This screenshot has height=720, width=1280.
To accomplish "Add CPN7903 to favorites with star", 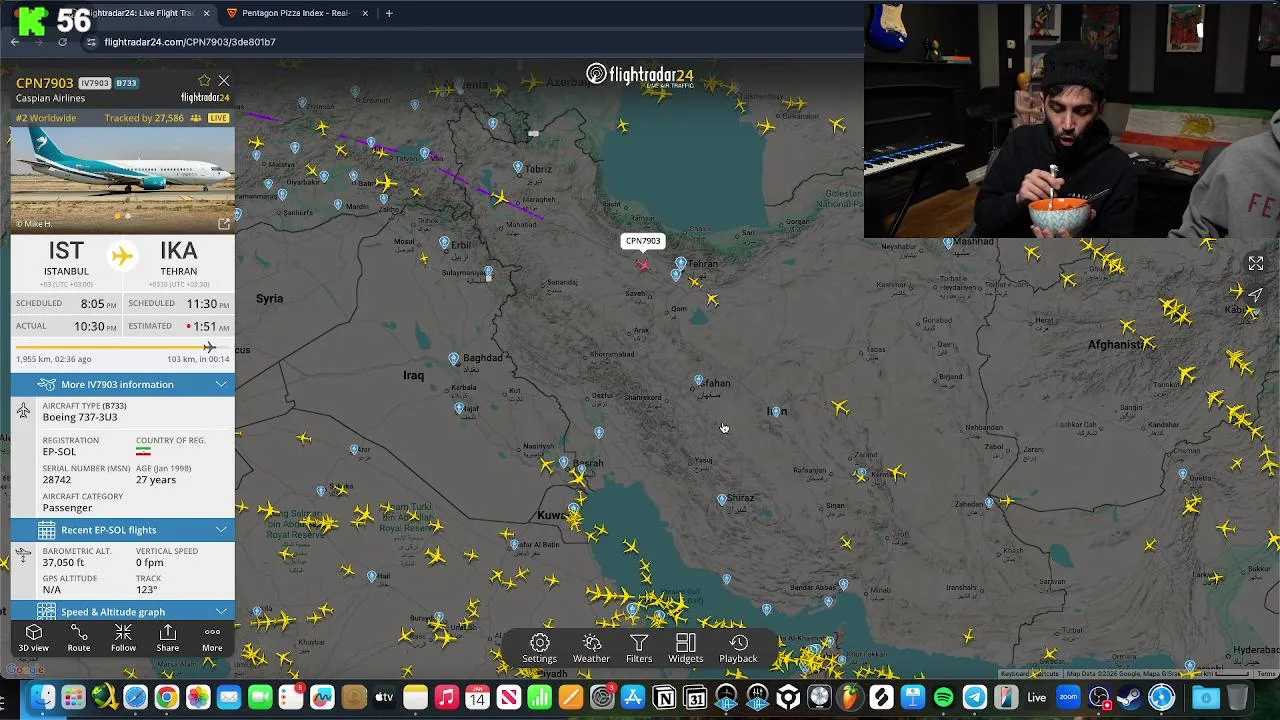I will tap(204, 81).
